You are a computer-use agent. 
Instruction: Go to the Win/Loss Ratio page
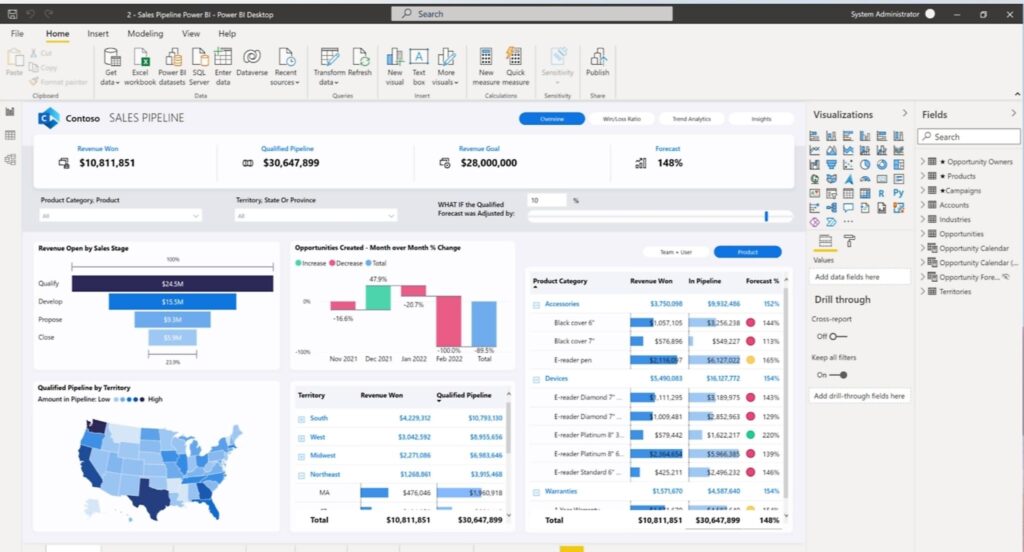click(x=622, y=119)
